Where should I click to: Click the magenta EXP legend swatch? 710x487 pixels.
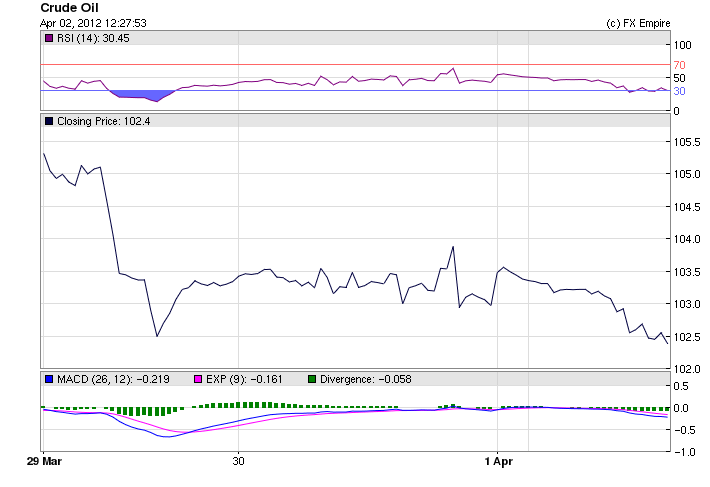coord(198,379)
